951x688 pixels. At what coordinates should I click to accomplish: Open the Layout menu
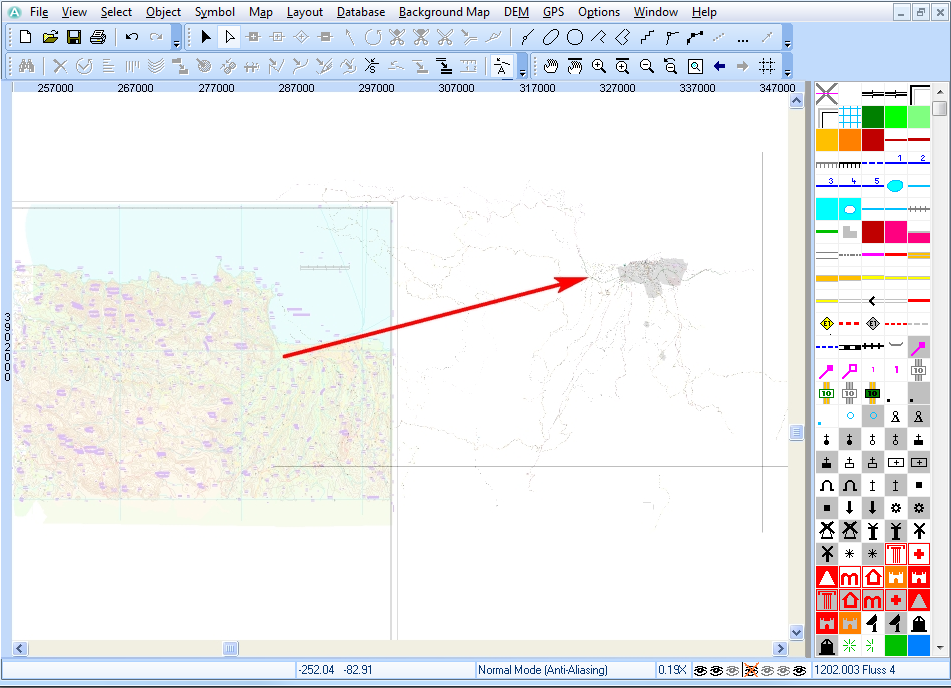[x=304, y=12]
